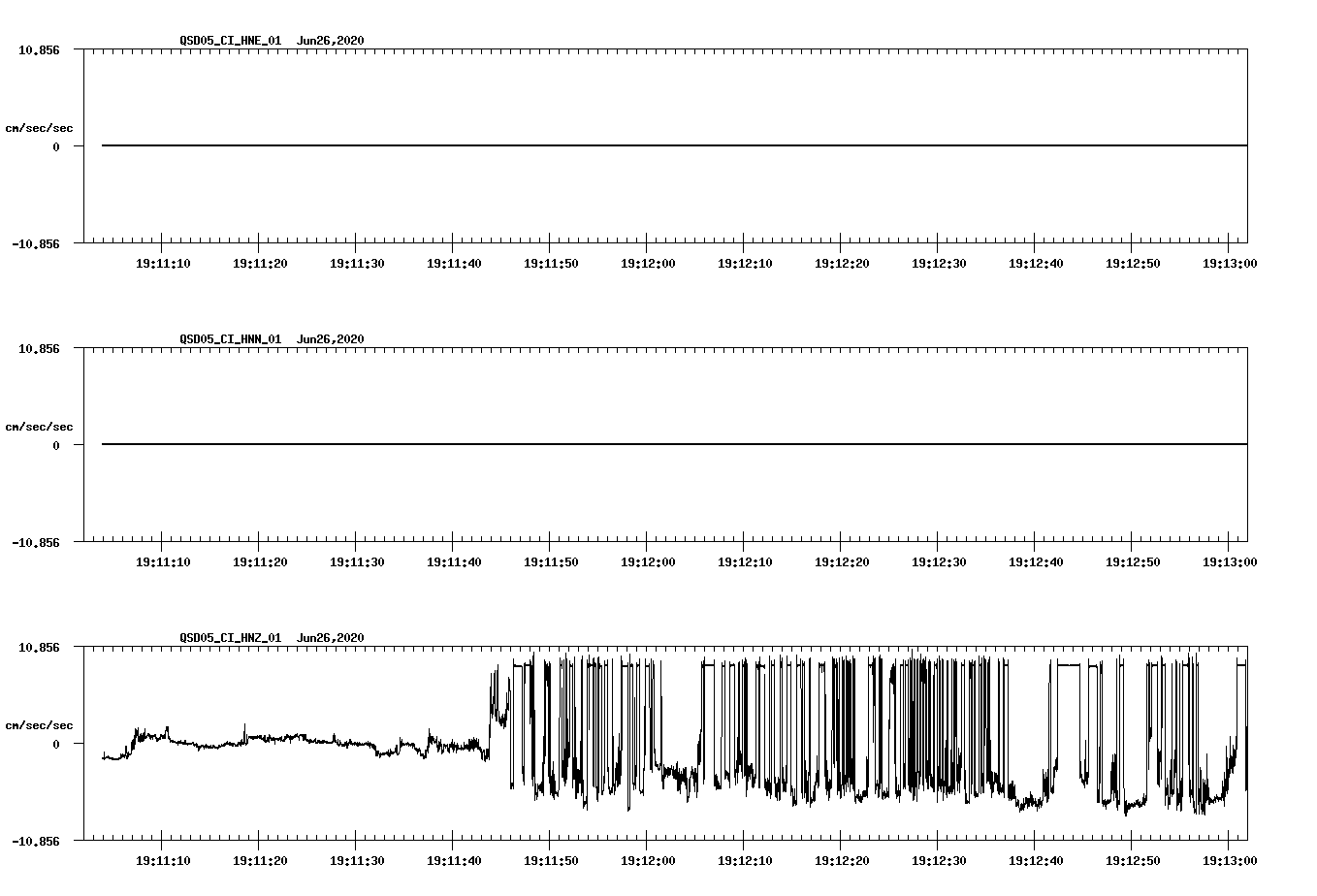The image size is (1317, 896).
Task: Click 19:12:30 time label under HNN chart
Action: pos(939,562)
